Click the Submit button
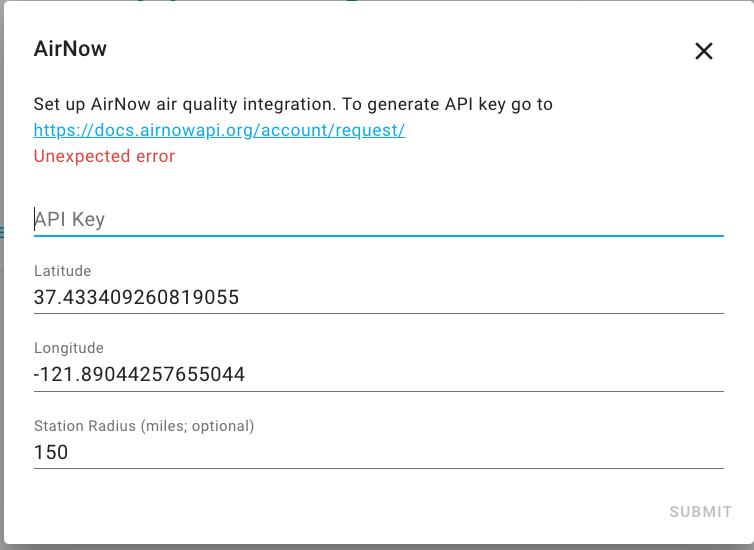 point(701,512)
